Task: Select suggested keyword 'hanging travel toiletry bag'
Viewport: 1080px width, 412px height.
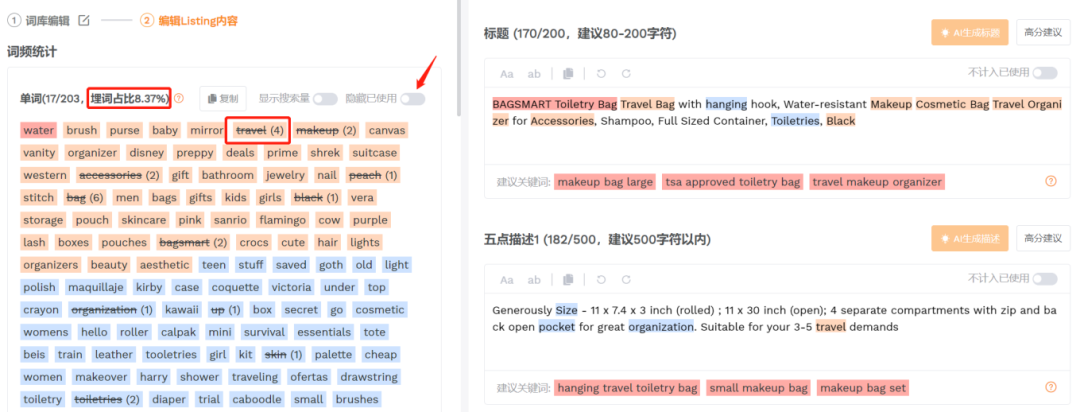Action: 627,388
